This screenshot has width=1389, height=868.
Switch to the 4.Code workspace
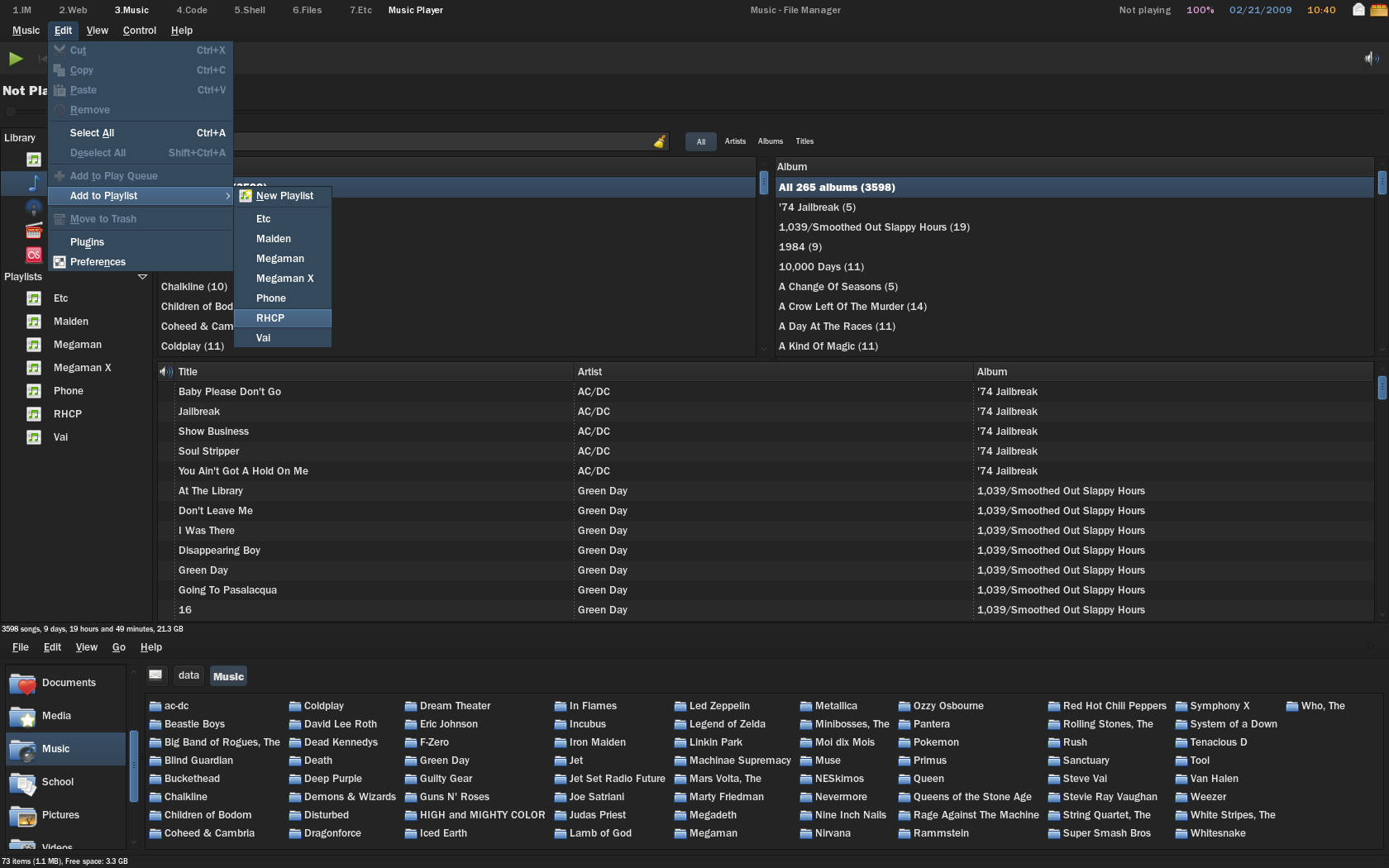pos(192,10)
